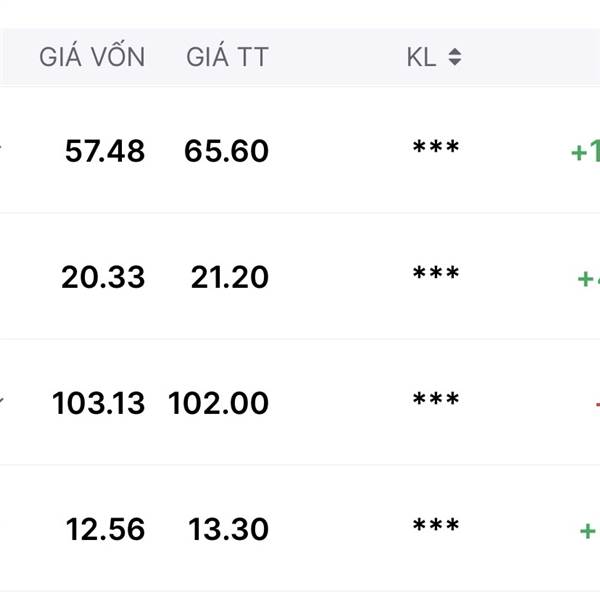Open the 65.60 market price cell

point(227,151)
